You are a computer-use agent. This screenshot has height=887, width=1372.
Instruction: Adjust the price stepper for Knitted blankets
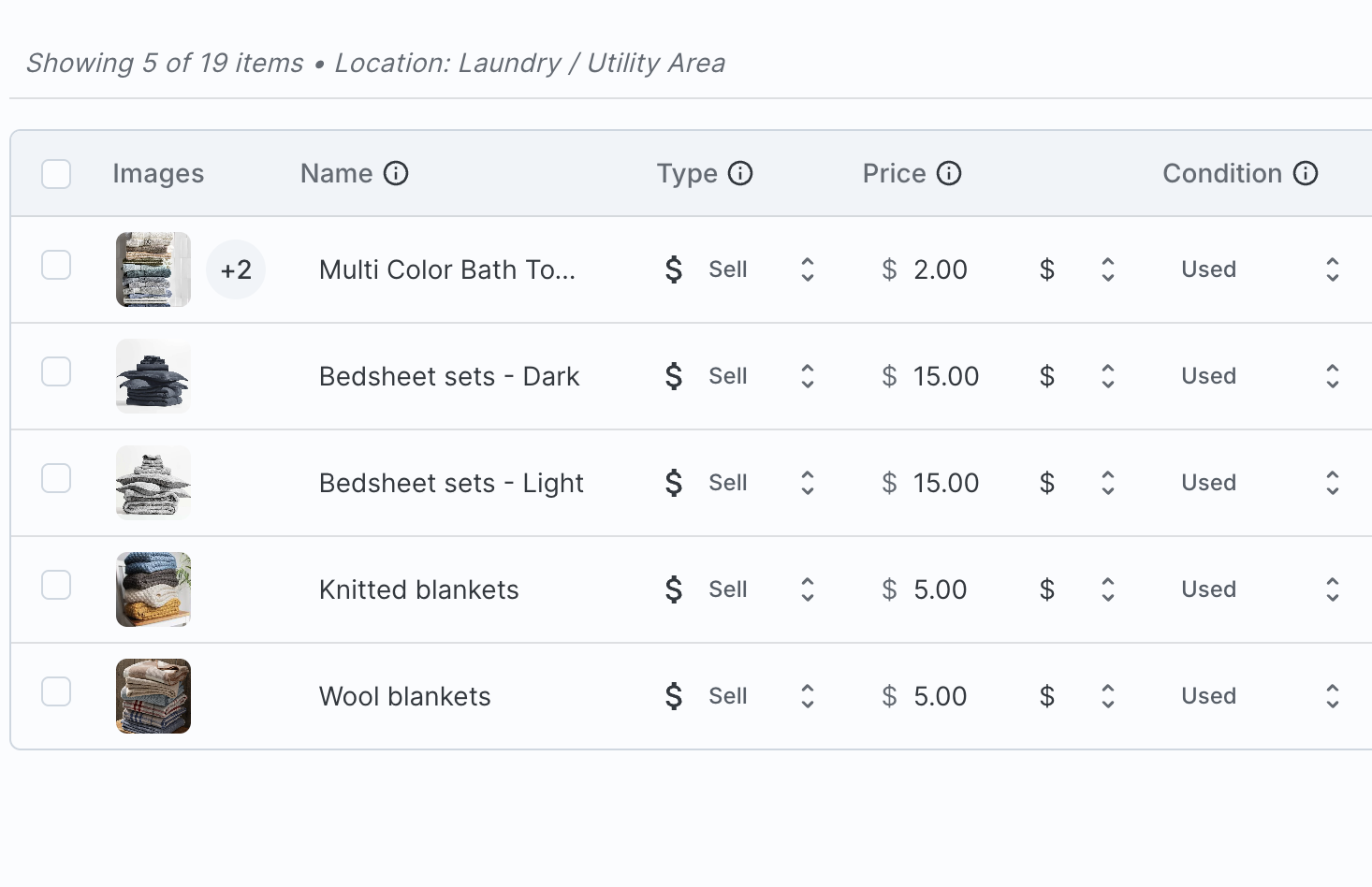(1108, 589)
